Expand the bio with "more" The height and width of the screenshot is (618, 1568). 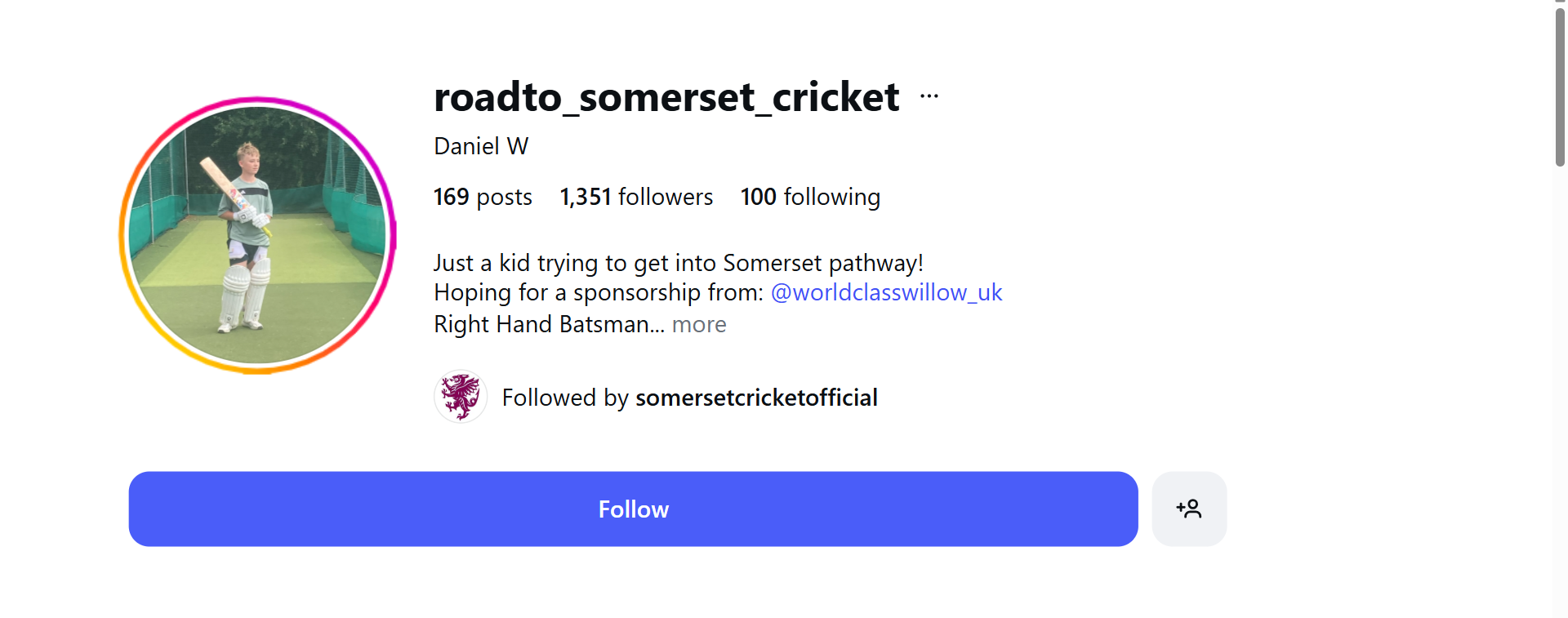click(x=699, y=324)
